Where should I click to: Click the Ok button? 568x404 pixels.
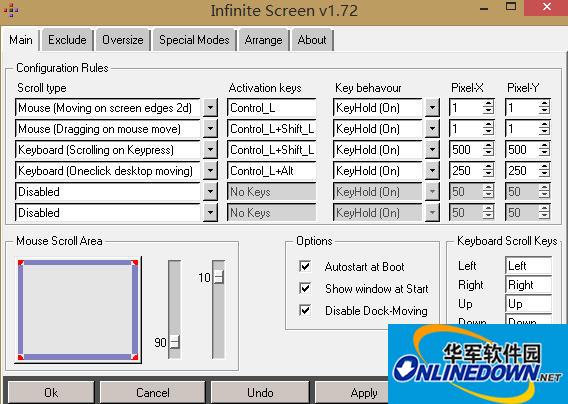coord(51,392)
